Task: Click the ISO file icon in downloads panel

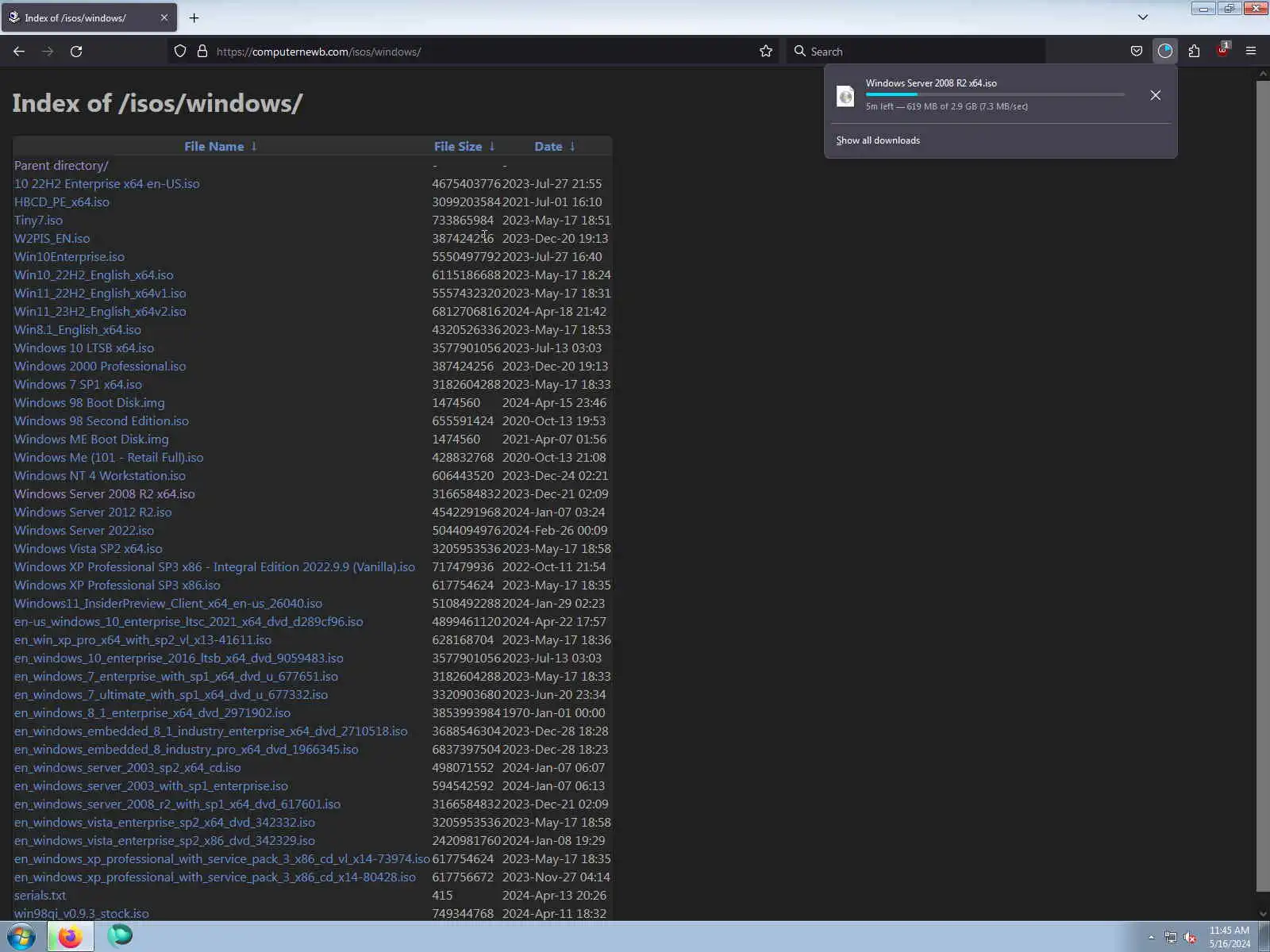Action: tap(845, 96)
